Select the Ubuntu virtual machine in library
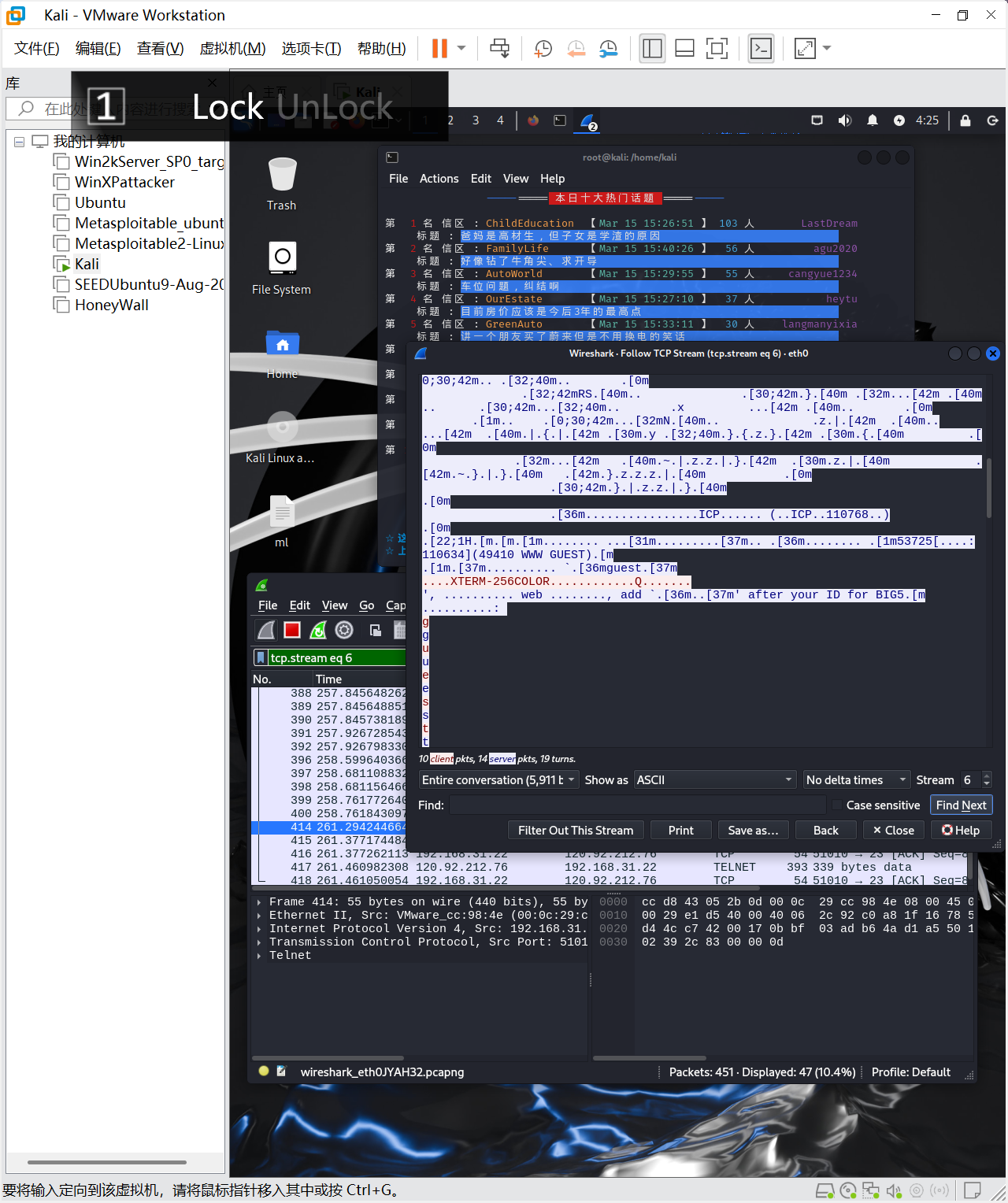The image size is (1008, 1203). (x=100, y=202)
